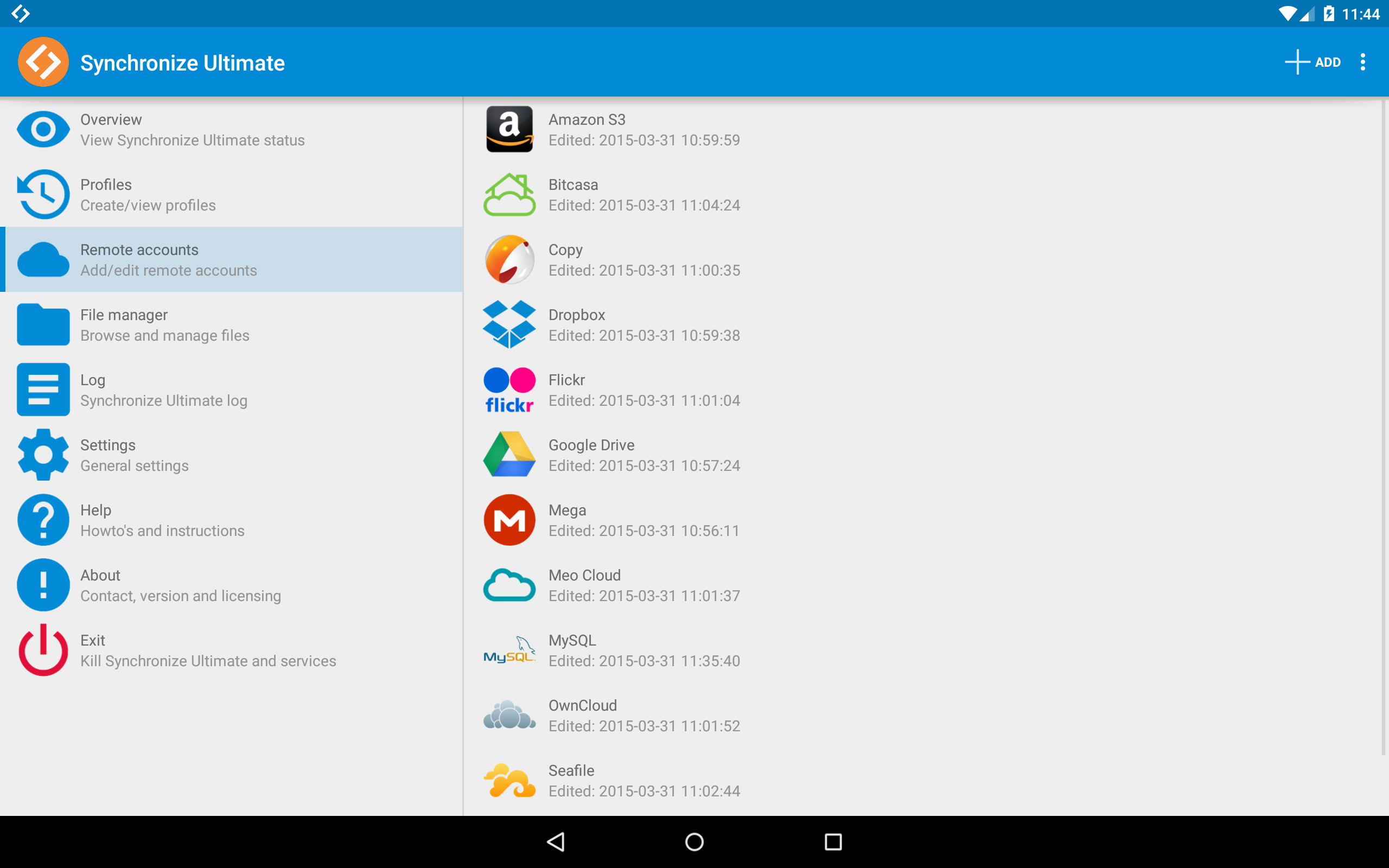The width and height of the screenshot is (1389, 868).
Task: Click the accounts list scrollbar
Action: [1383, 427]
